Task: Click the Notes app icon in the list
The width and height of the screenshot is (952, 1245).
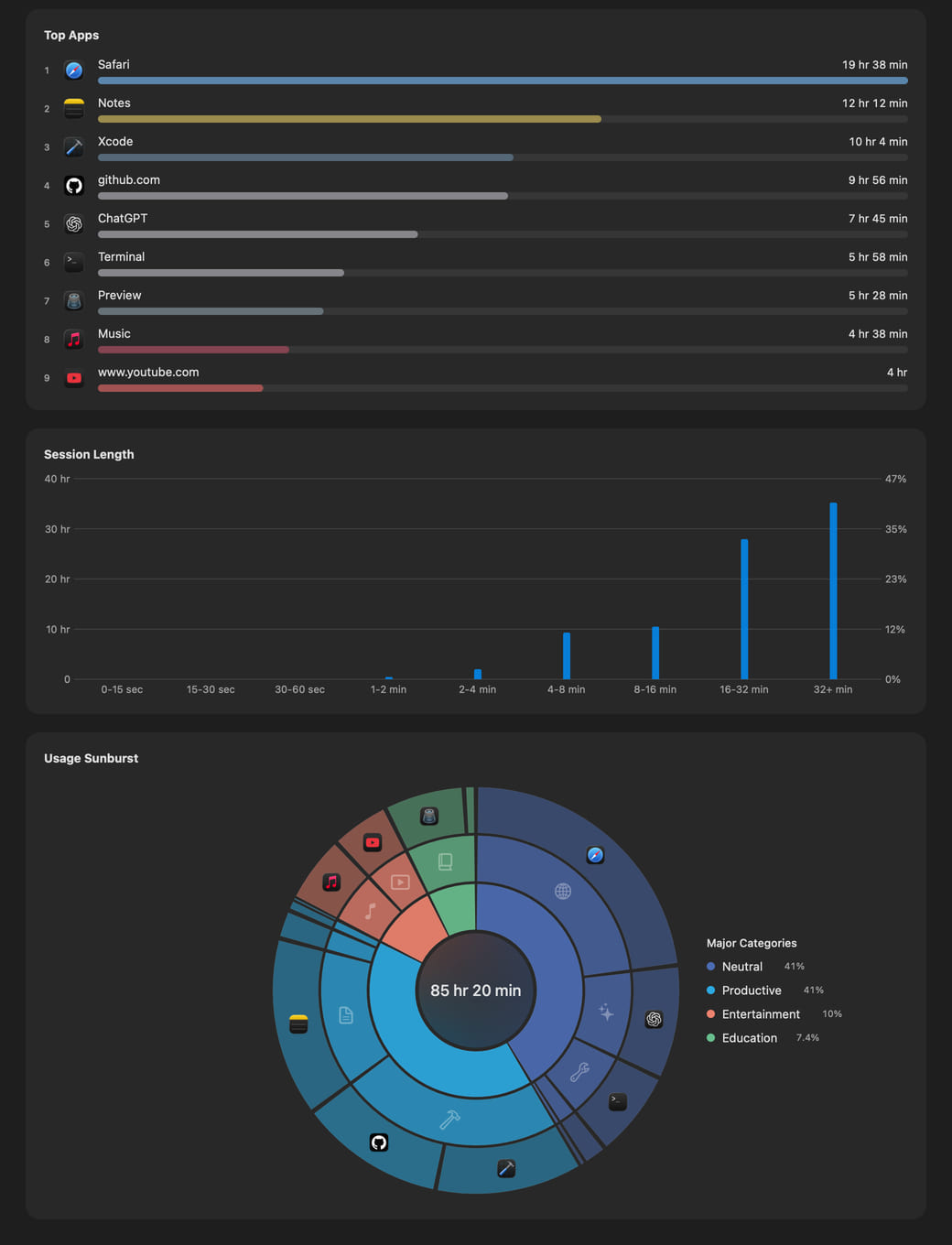Action: click(74, 109)
